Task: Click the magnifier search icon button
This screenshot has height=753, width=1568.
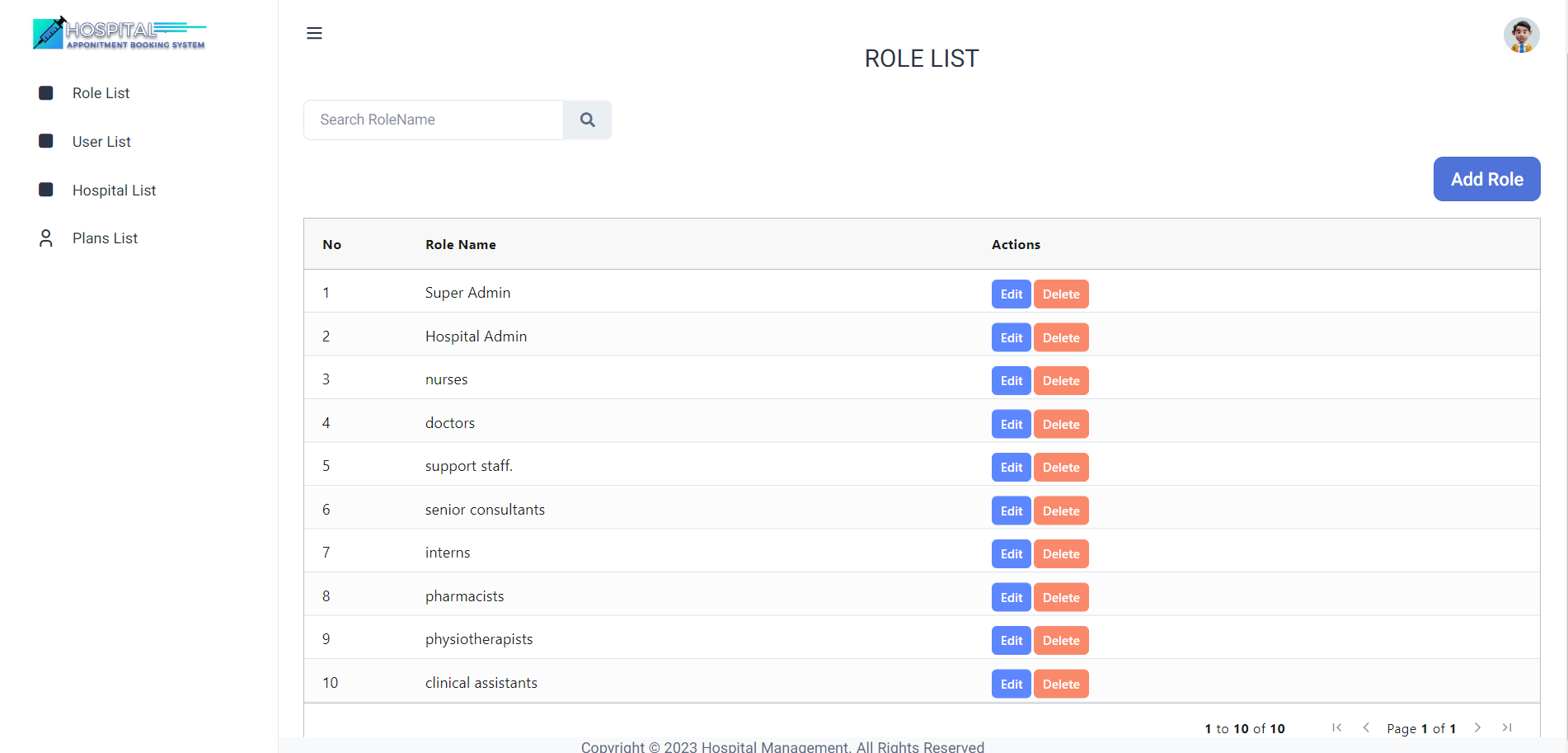Action: (587, 120)
